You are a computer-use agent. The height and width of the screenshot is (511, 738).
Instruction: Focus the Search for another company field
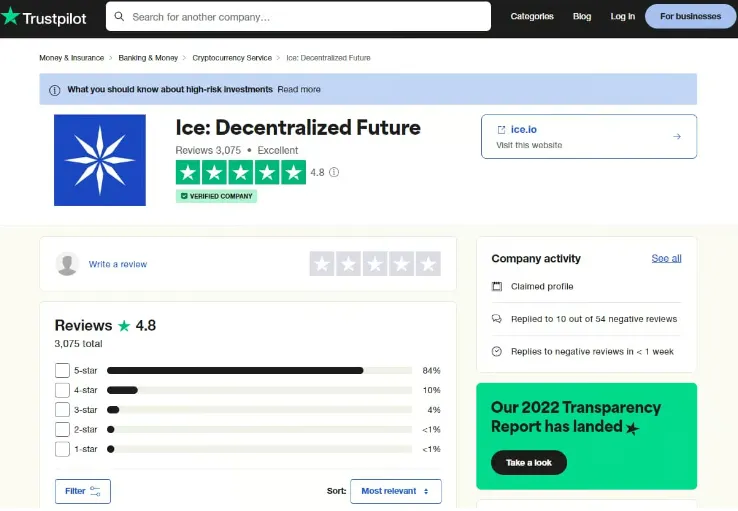tap(298, 16)
